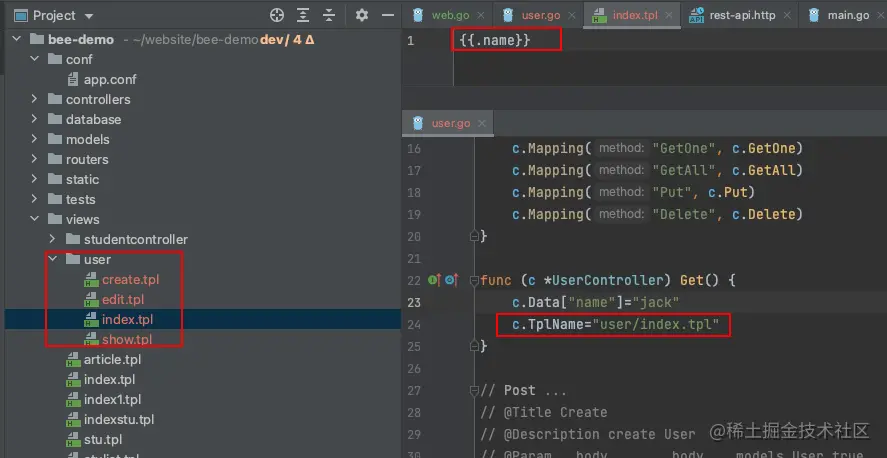The image size is (887, 458).
Task: Select index.tpl directly under views folder
Action: click(x=109, y=379)
